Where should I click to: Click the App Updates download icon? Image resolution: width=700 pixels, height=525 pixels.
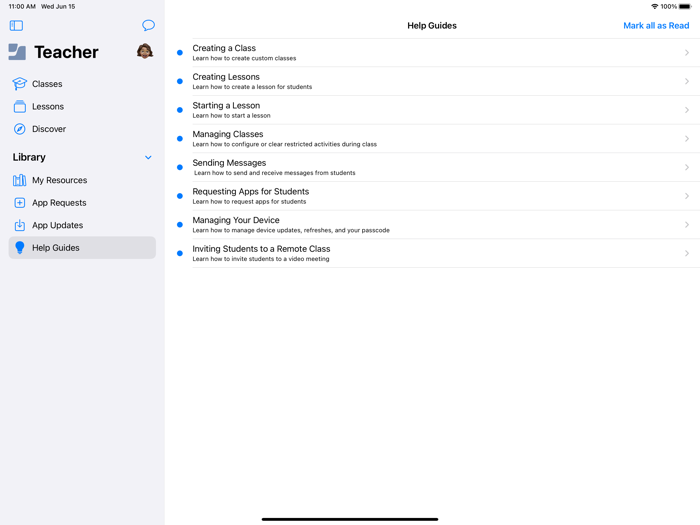(20, 225)
